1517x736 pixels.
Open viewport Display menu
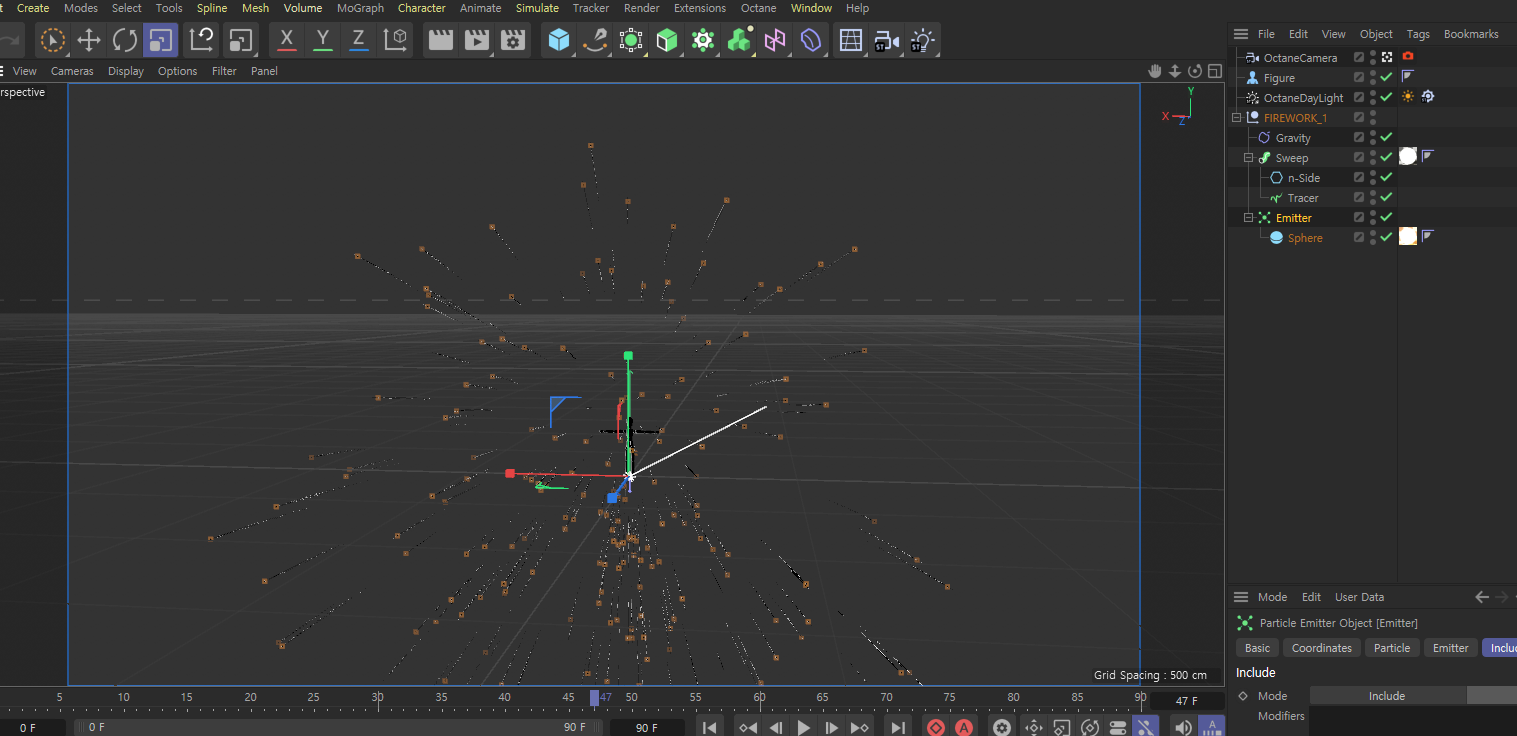(x=126, y=71)
